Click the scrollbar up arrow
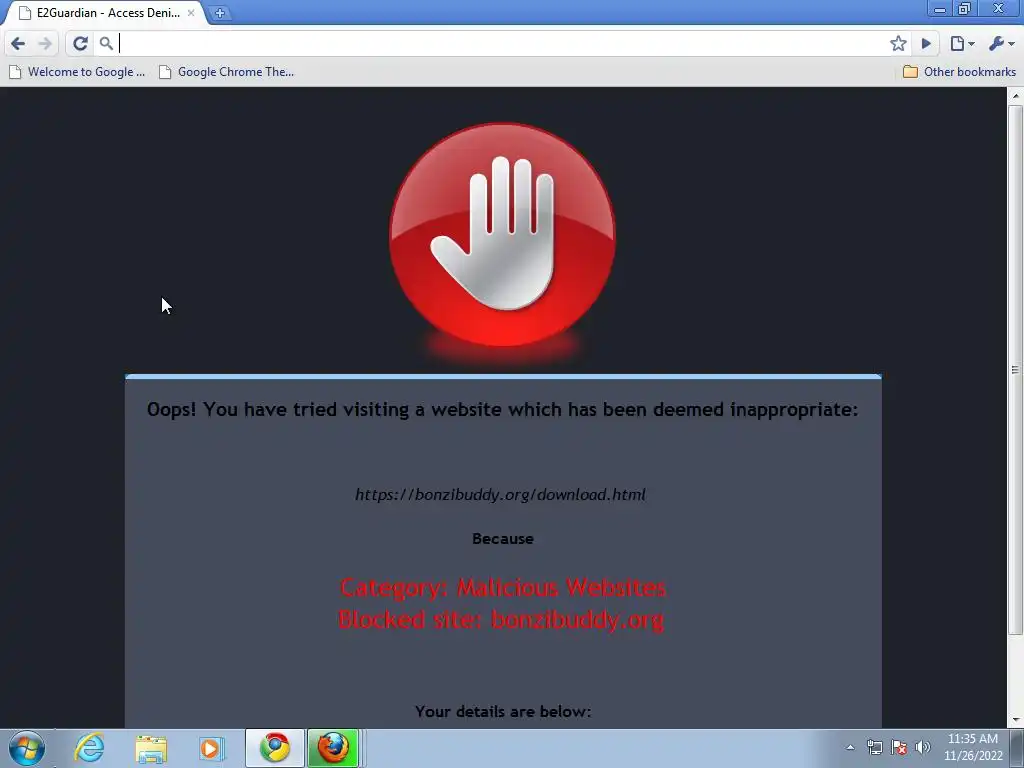Image resolution: width=1024 pixels, height=768 pixels. [1015, 96]
